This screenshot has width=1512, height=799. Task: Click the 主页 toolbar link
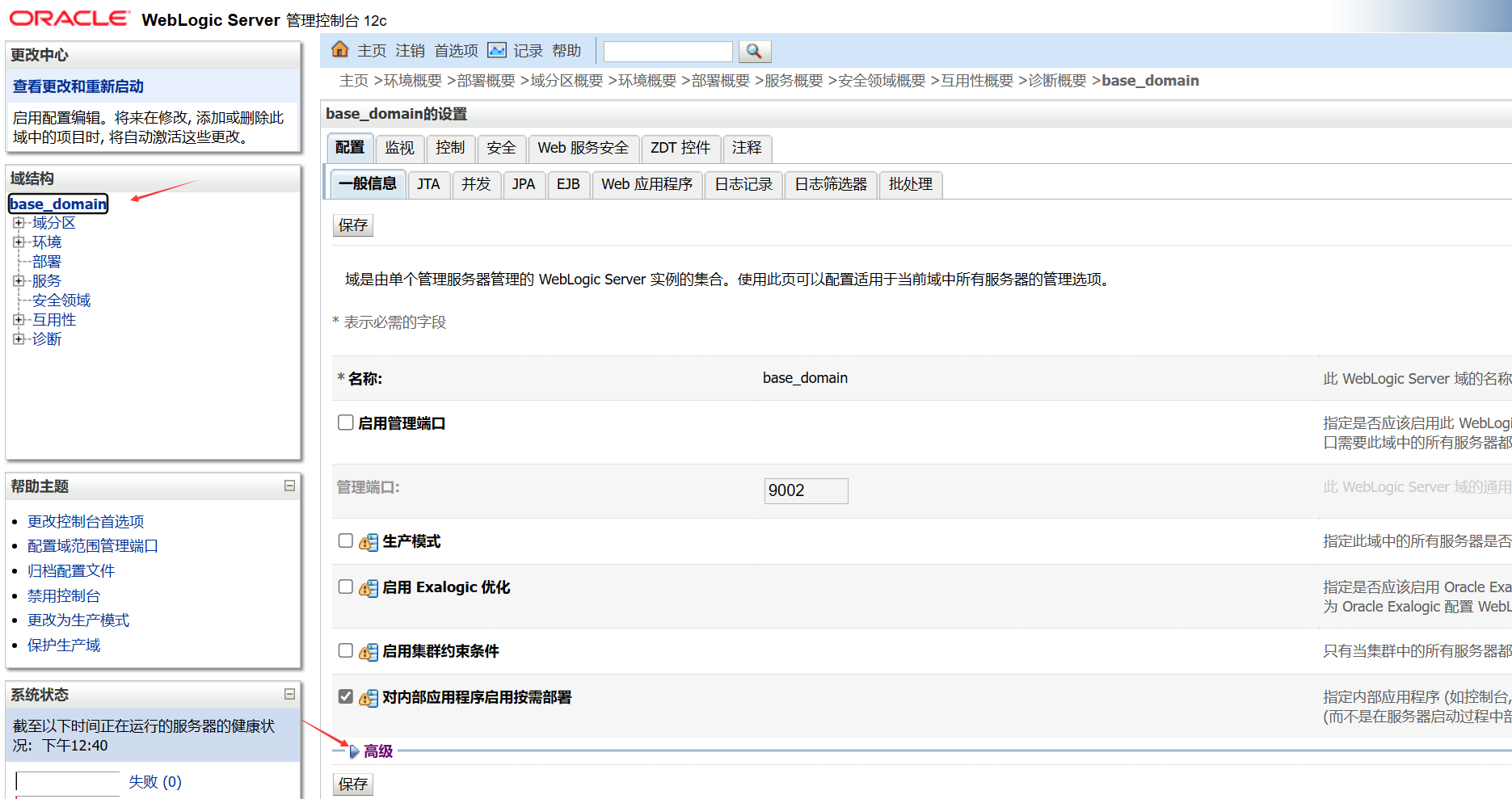pyautogui.click(x=372, y=51)
